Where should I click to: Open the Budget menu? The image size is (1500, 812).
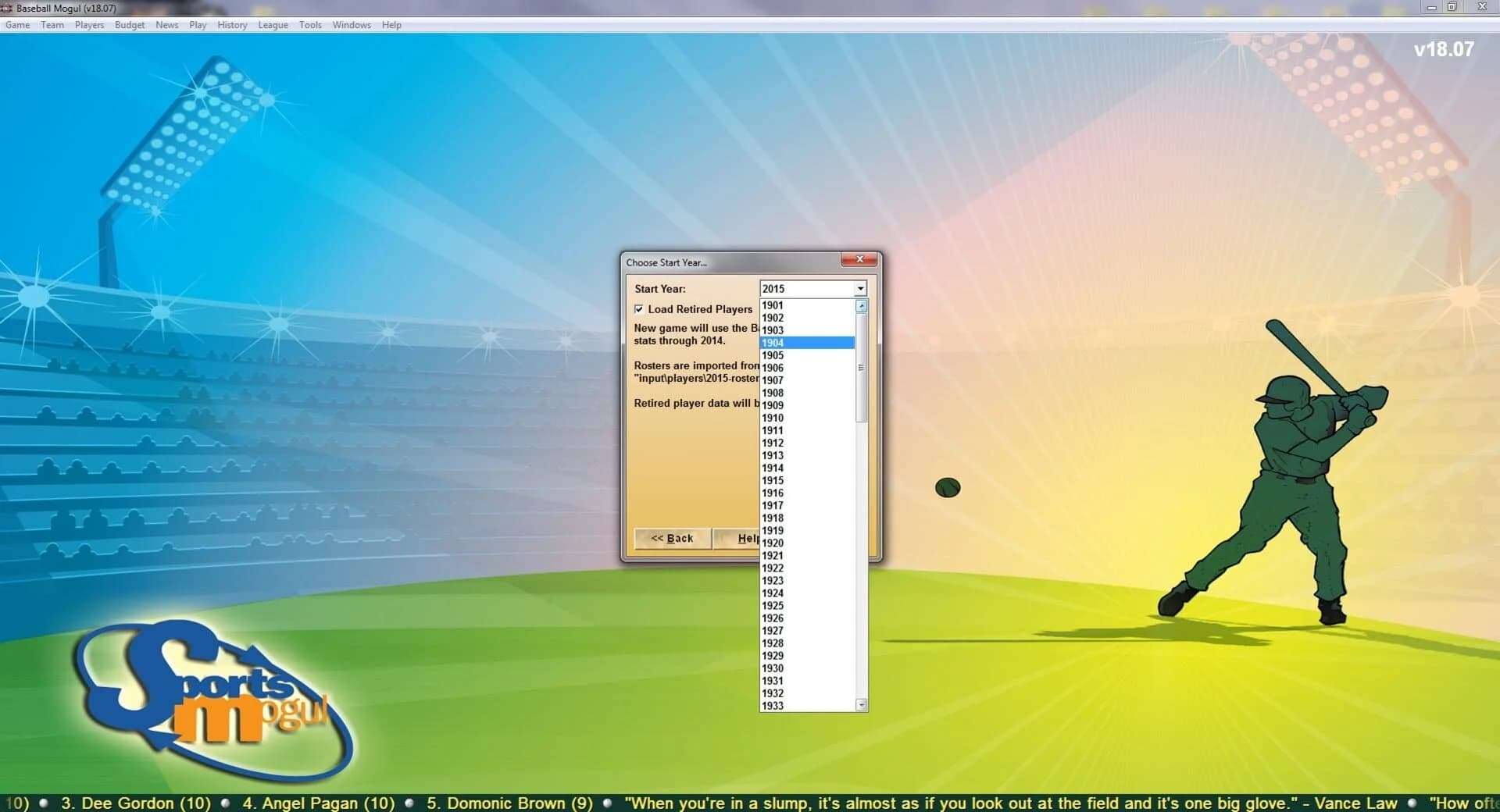[x=130, y=24]
